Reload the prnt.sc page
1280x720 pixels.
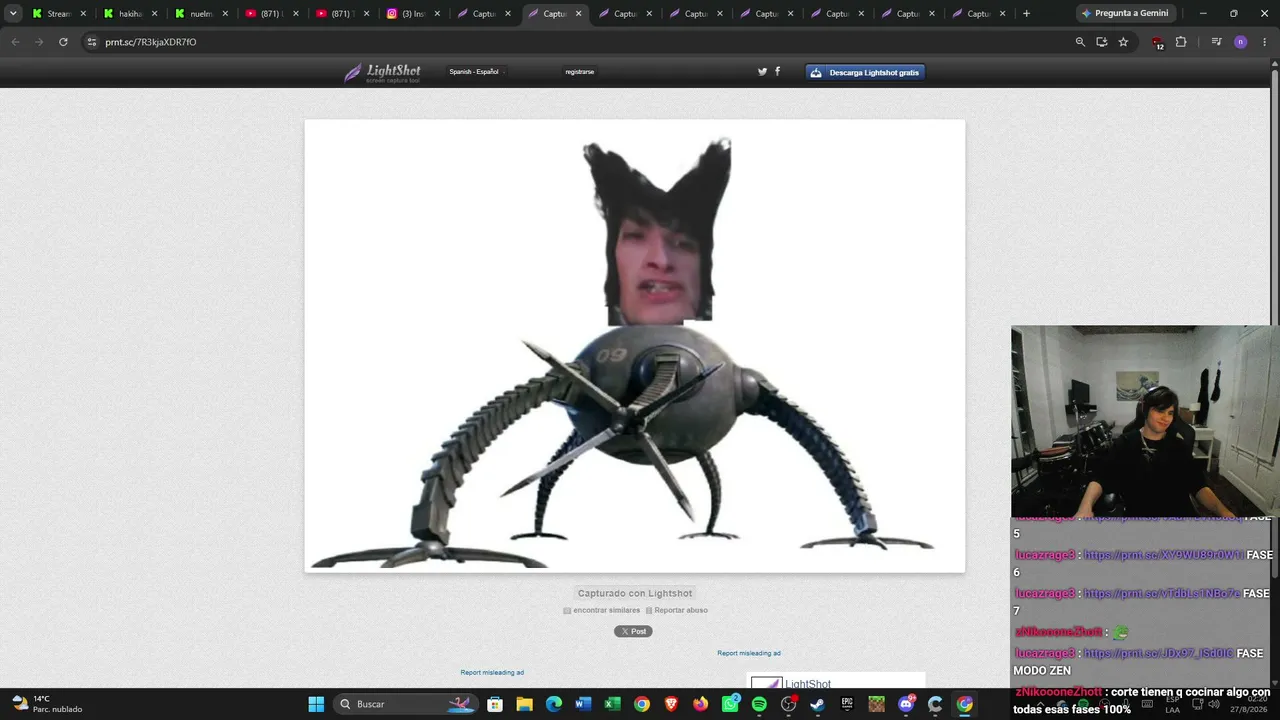(x=63, y=42)
